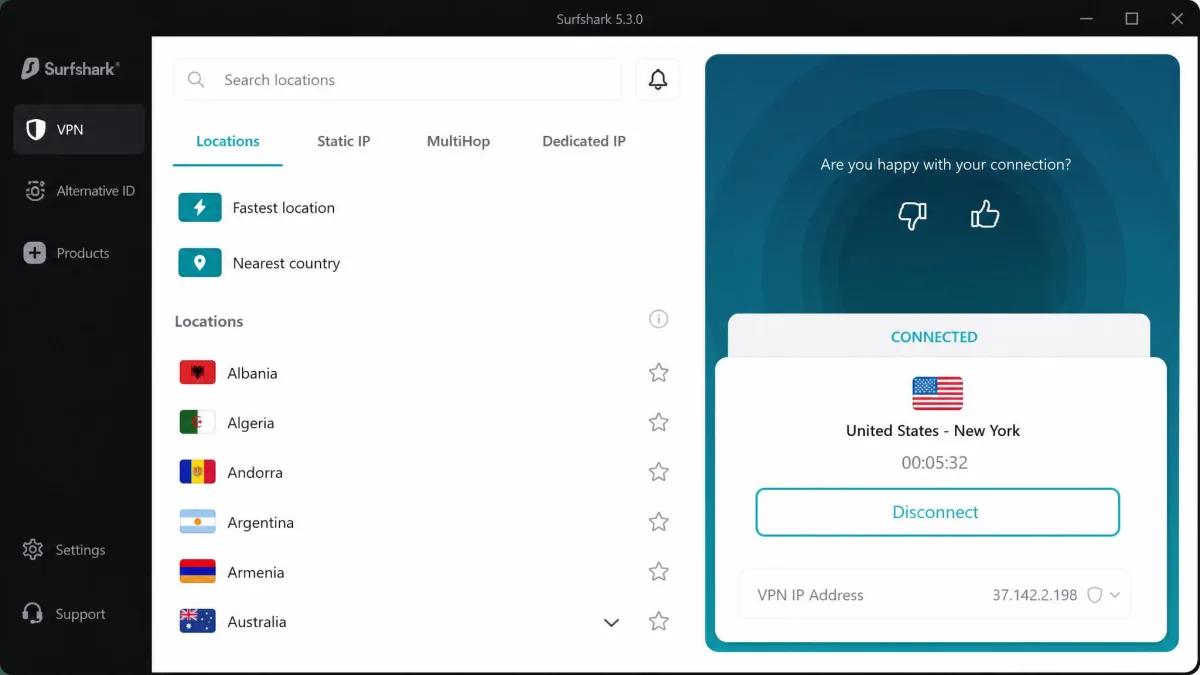
Task: Click the Australia flag icon
Action: (x=198, y=621)
